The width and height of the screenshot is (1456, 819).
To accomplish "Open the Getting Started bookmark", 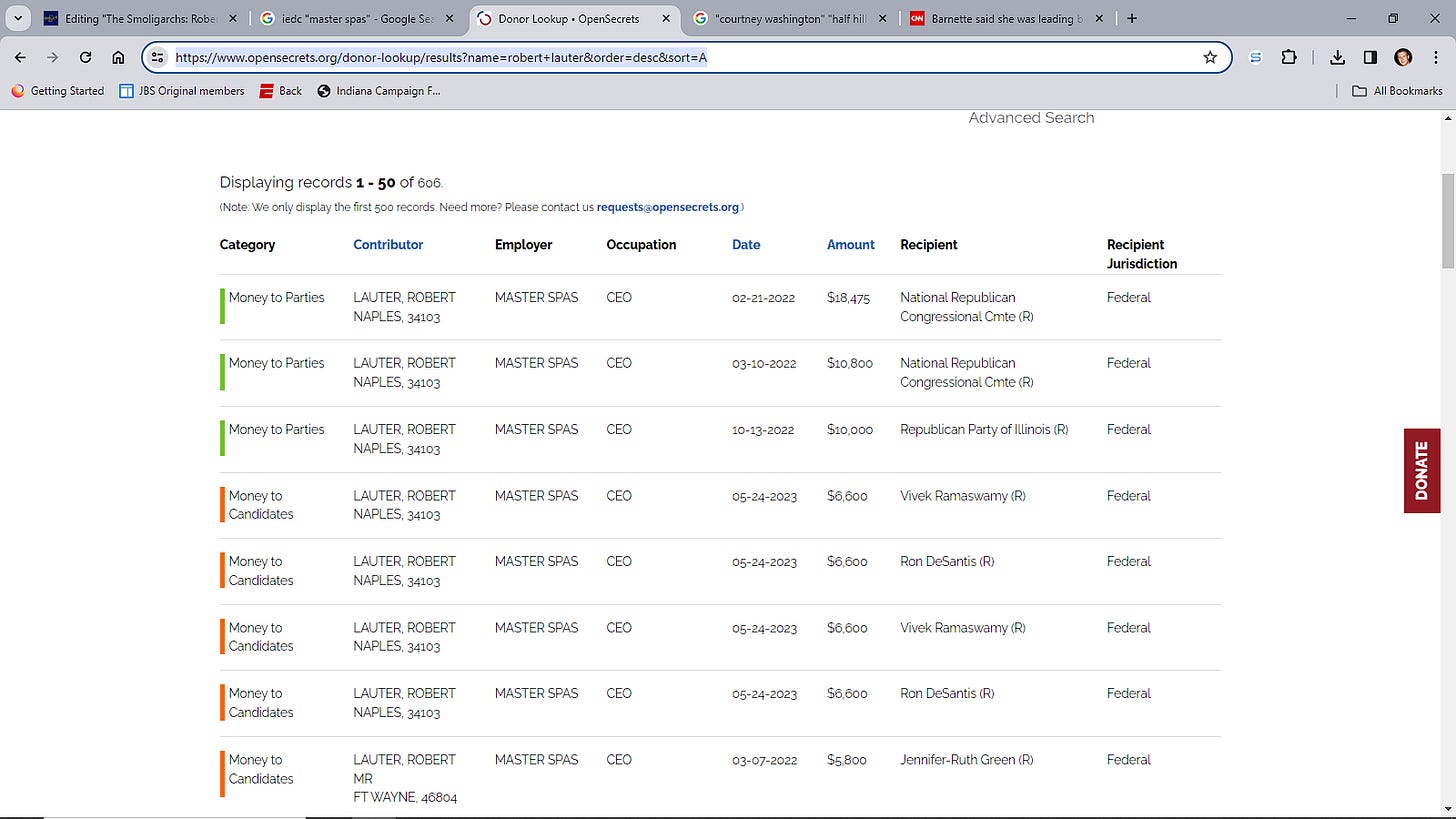I will point(58,91).
